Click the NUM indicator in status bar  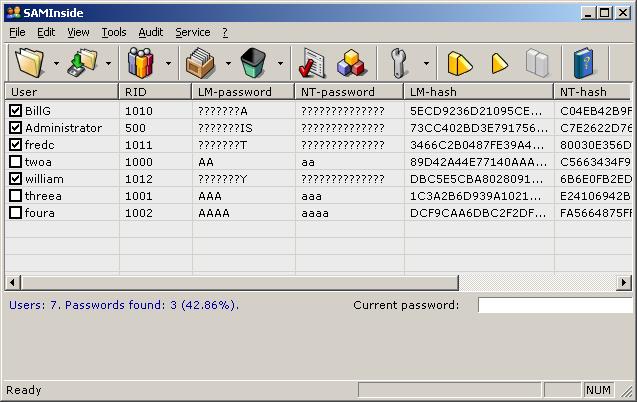pos(598,390)
